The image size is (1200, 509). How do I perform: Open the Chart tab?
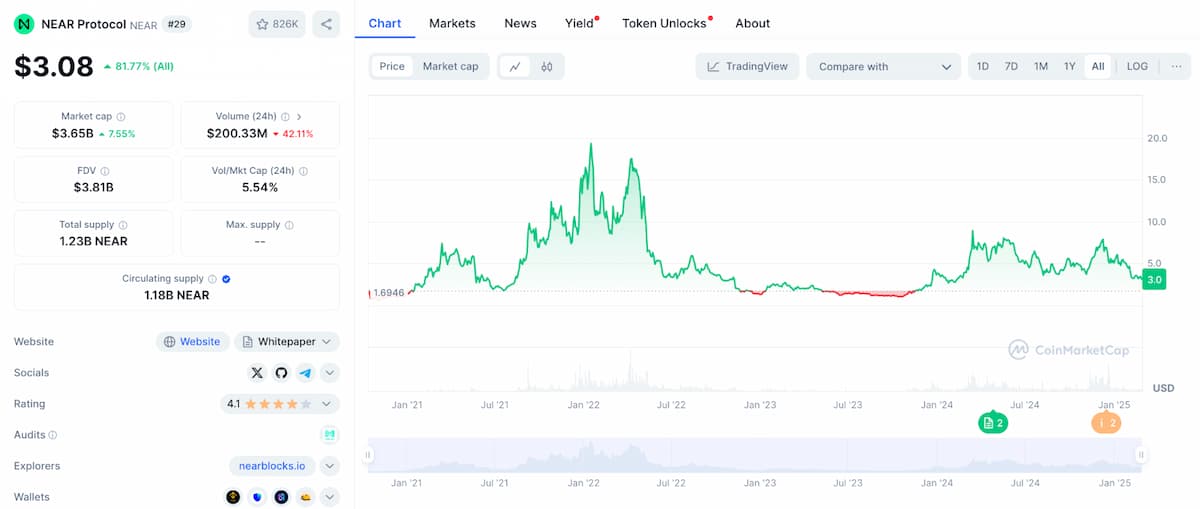click(x=385, y=23)
